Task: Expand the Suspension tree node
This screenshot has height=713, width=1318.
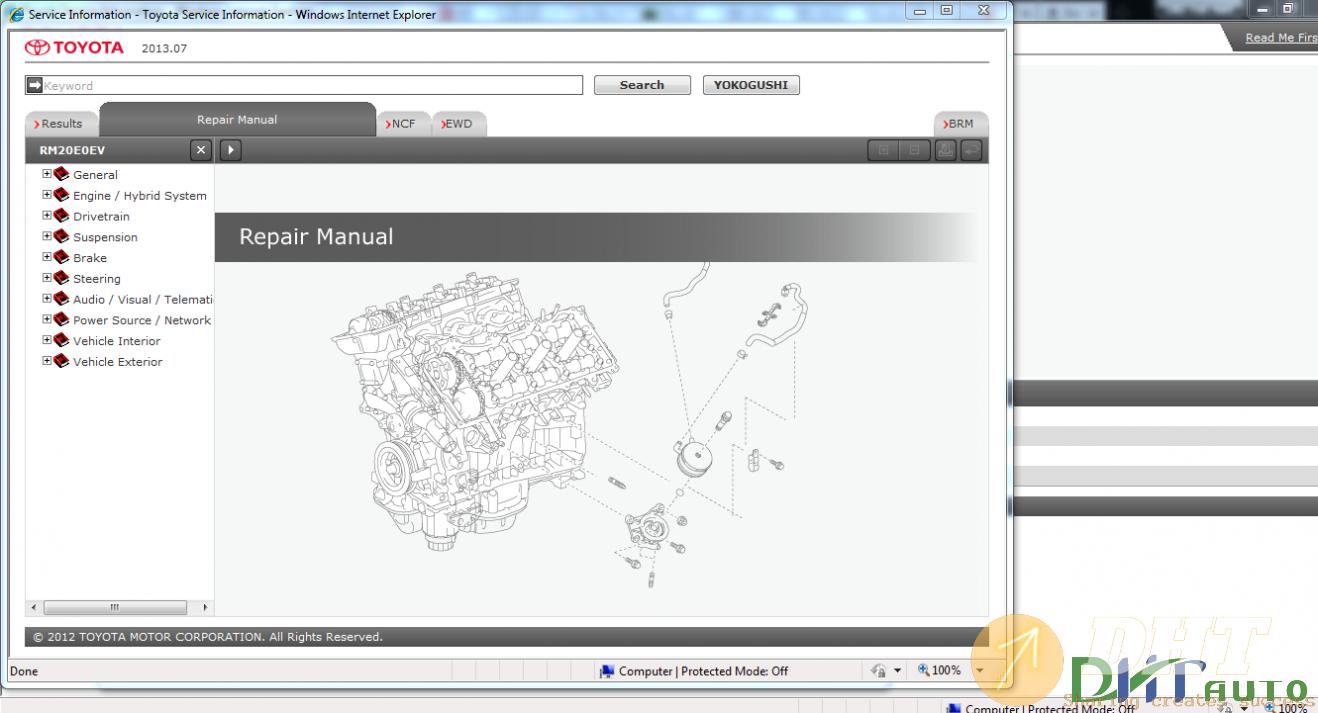Action: (x=46, y=237)
